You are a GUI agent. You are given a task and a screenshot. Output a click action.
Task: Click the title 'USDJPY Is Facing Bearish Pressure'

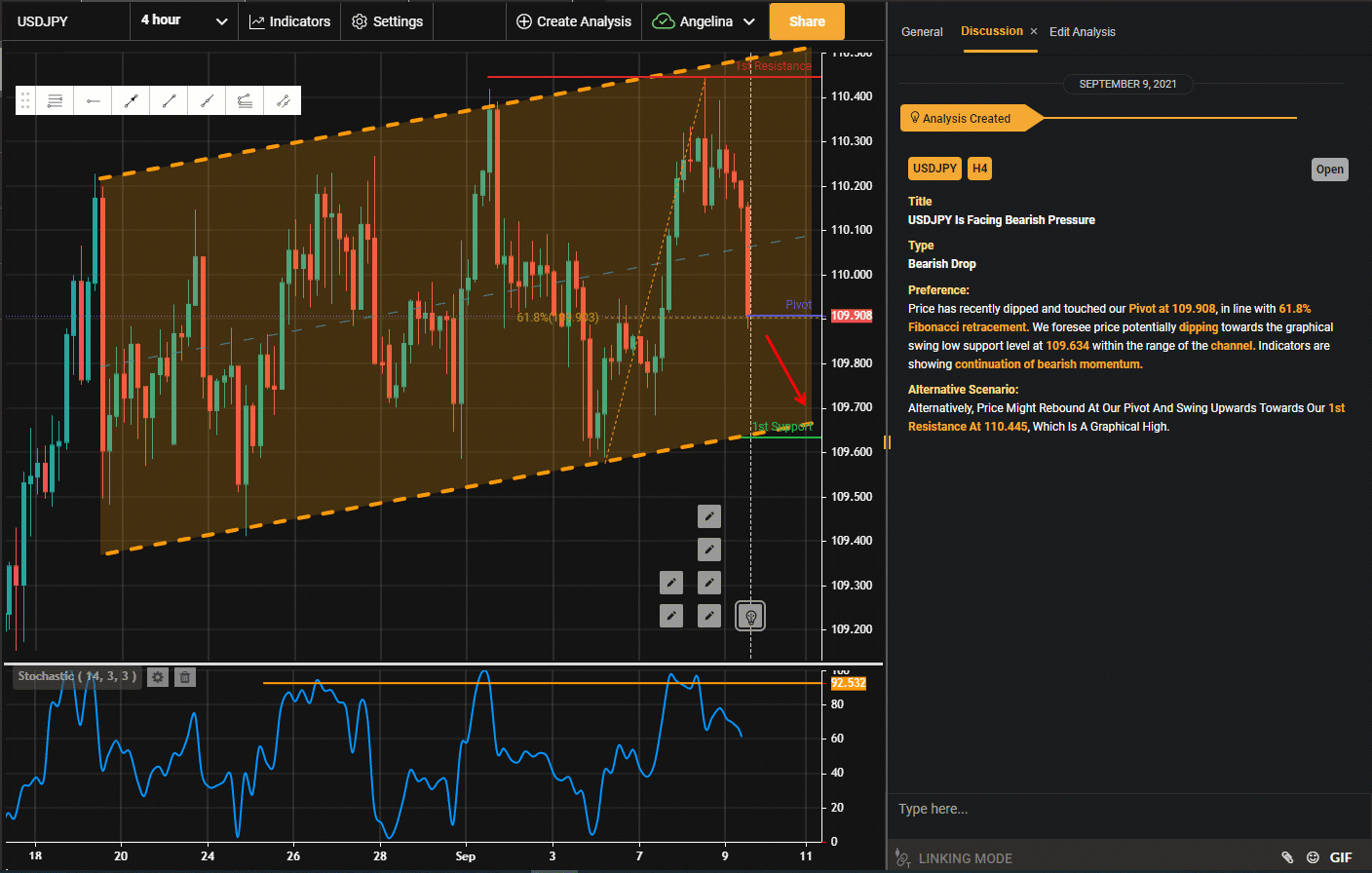coord(1002,220)
